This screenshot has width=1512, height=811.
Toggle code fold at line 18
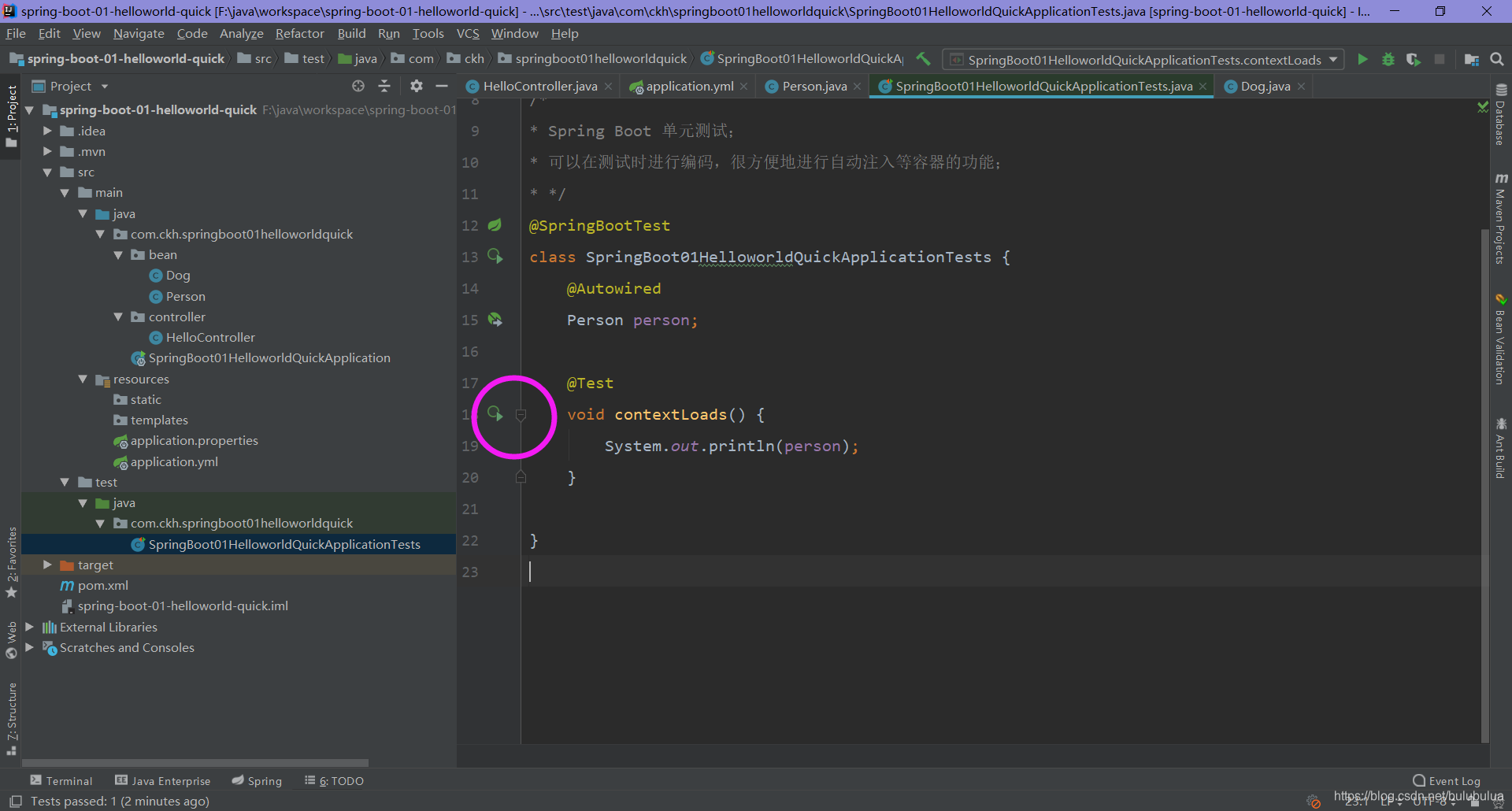click(x=521, y=415)
